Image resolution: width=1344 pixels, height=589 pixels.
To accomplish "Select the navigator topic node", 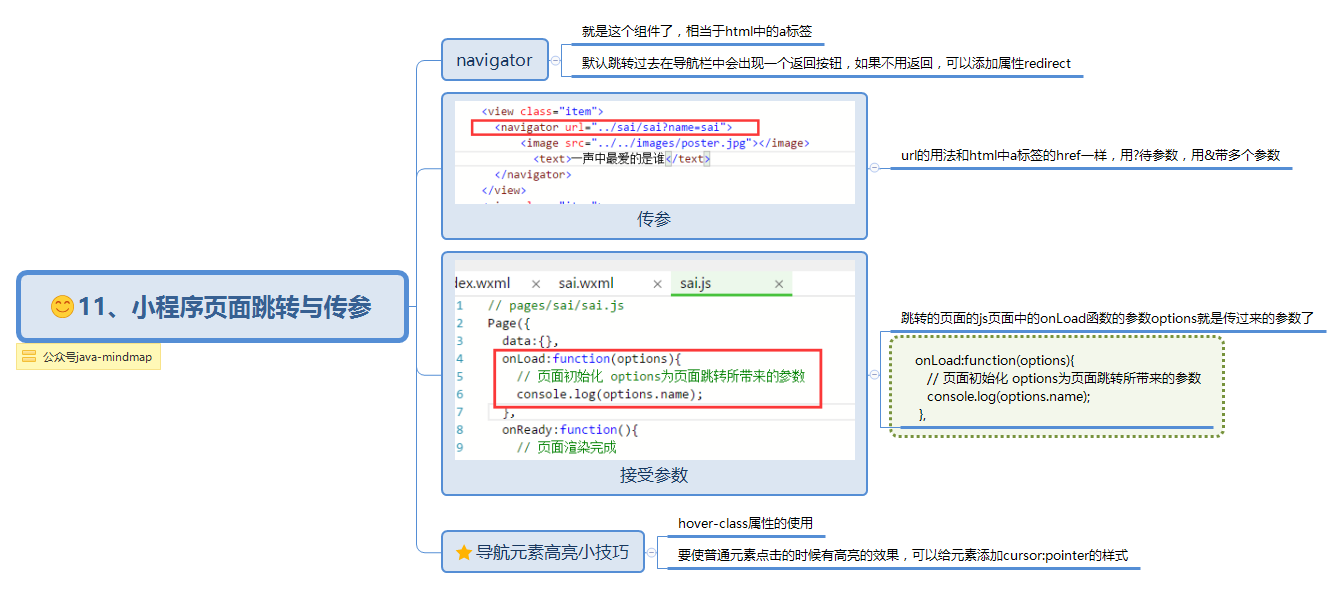I will 494,60.
